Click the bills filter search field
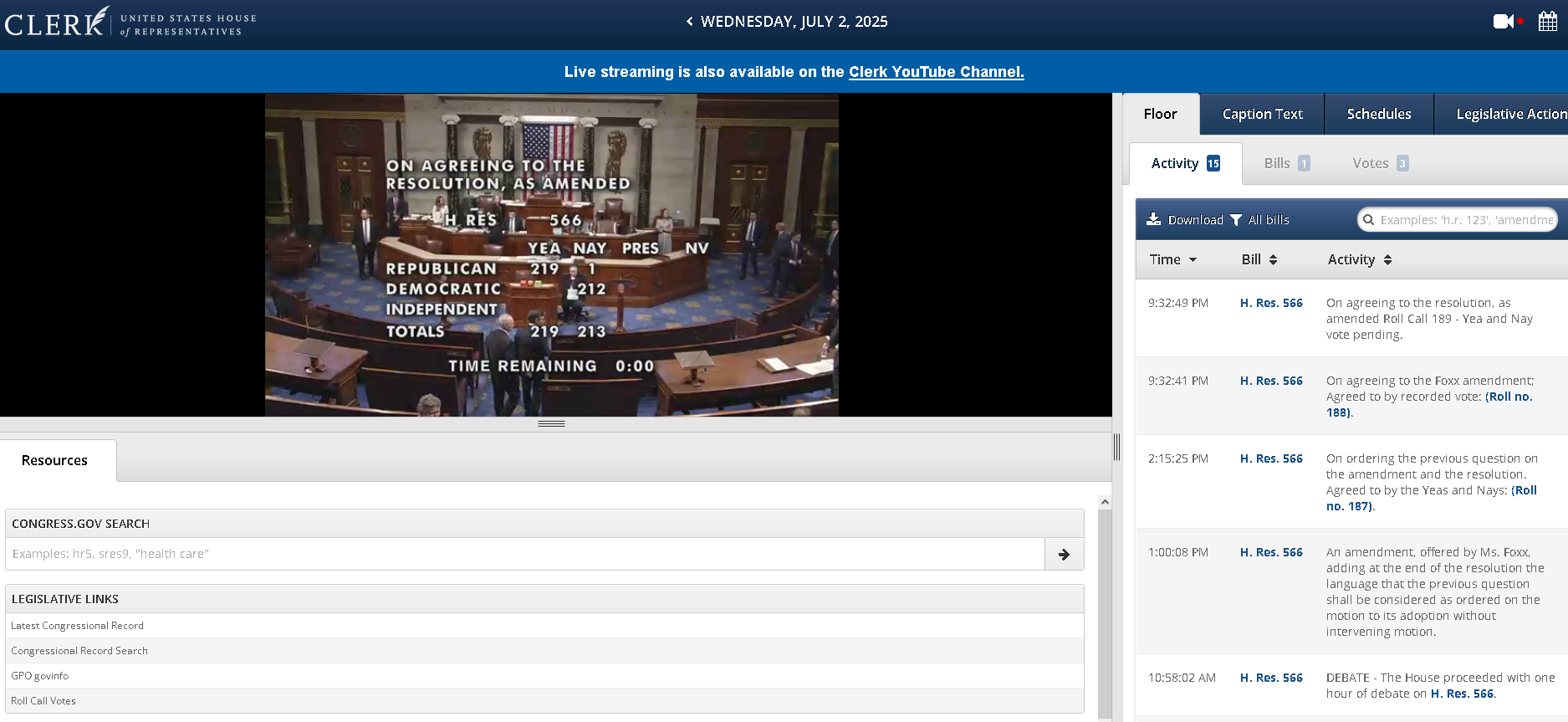Image resolution: width=1568 pixels, height=722 pixels. (x=1458, y=220)
